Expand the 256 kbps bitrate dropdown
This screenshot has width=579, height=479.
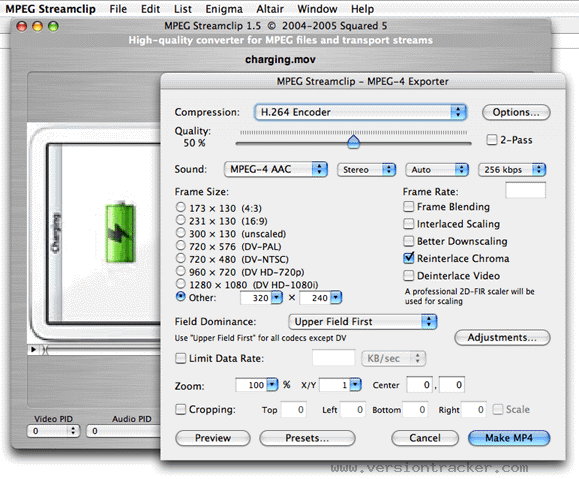coord(512,170)
